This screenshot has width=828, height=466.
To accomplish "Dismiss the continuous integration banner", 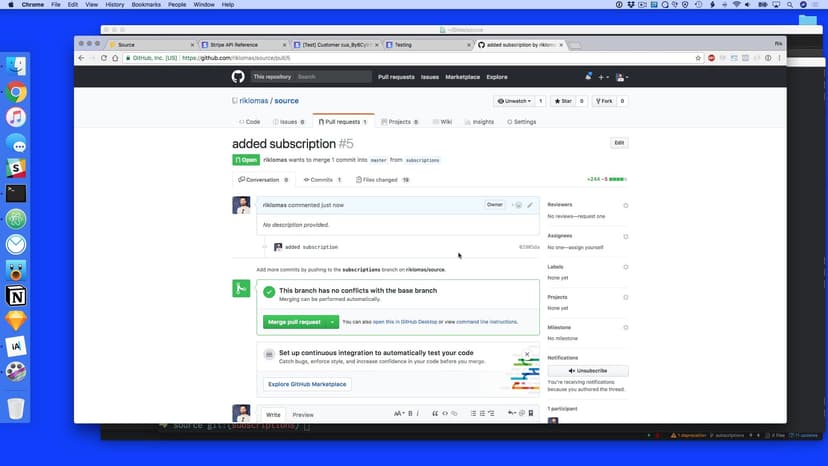I will (x=529, y=353).
